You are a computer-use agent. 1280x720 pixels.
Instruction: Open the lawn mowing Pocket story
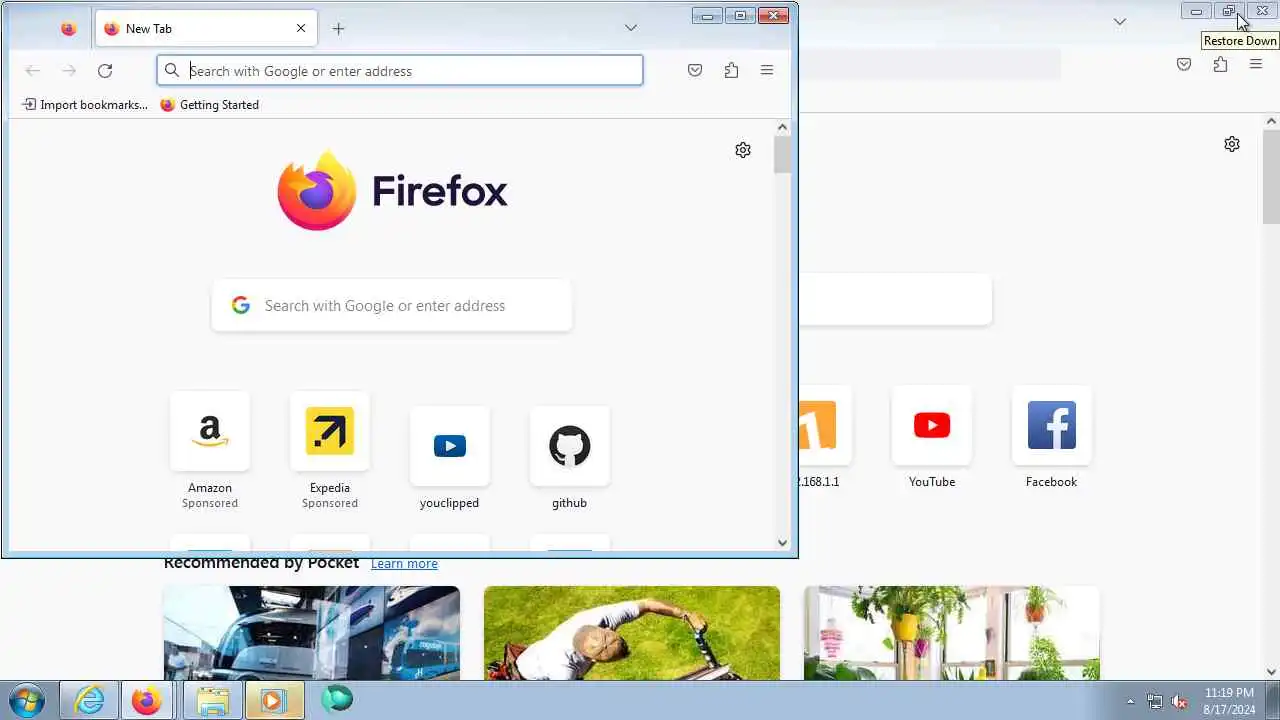click(632, 633)
